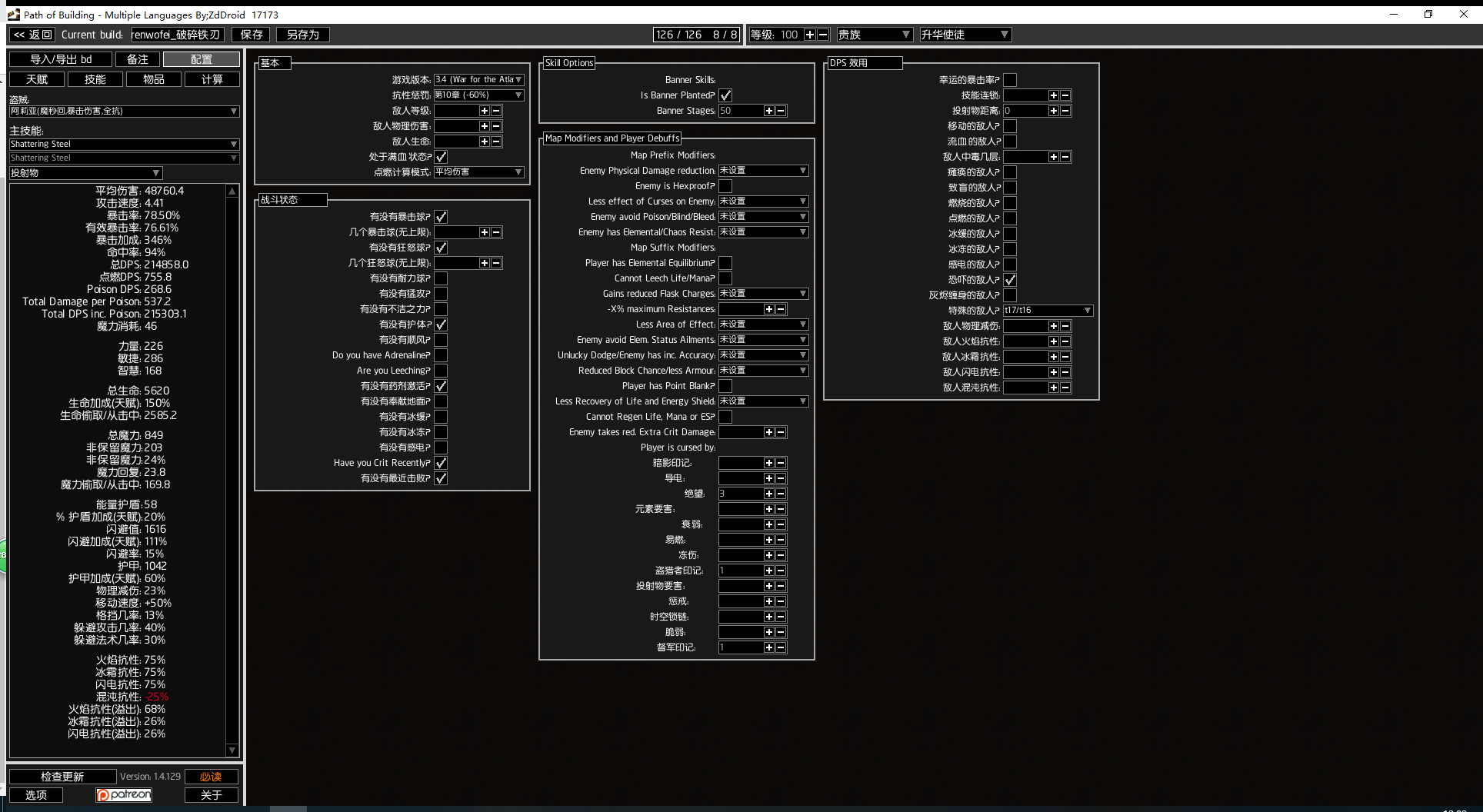The height and width of the screenshot is (812, 1483).
Task: Uncheck Is Banner Planted
Action: [x=725, y=95]
